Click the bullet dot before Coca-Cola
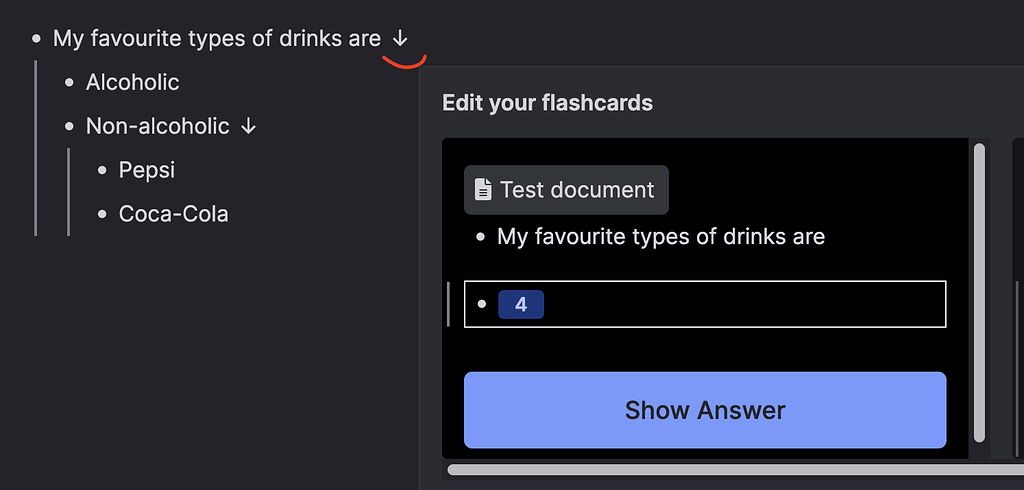The width and height of the screenshot is (1024, 490). [x=102, y=215]
